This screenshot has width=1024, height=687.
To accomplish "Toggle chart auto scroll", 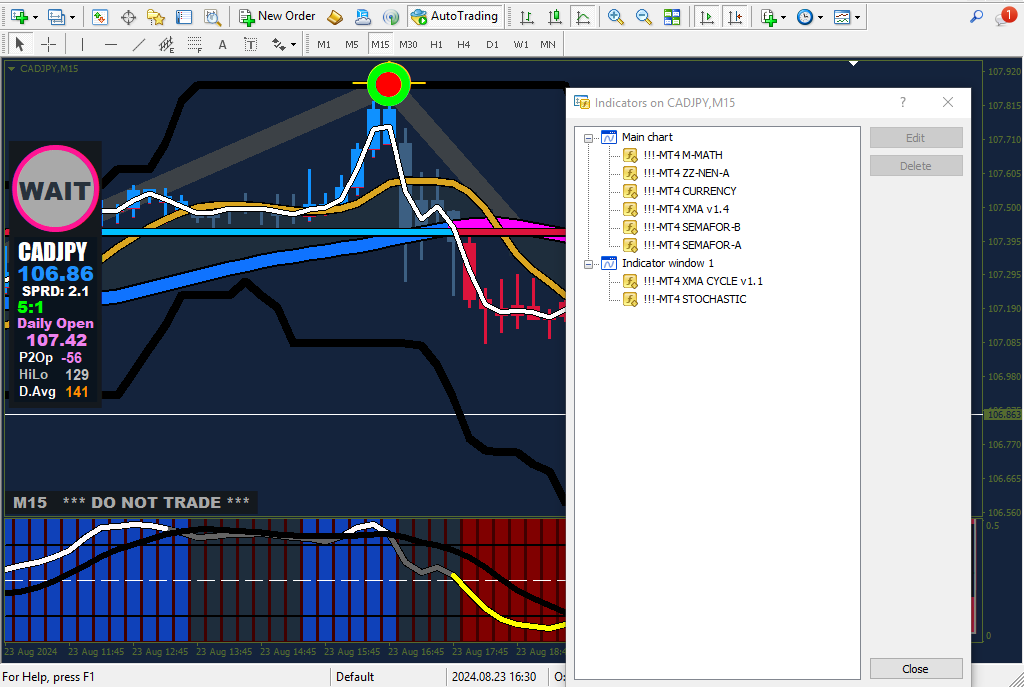I will tap(707, 17).
